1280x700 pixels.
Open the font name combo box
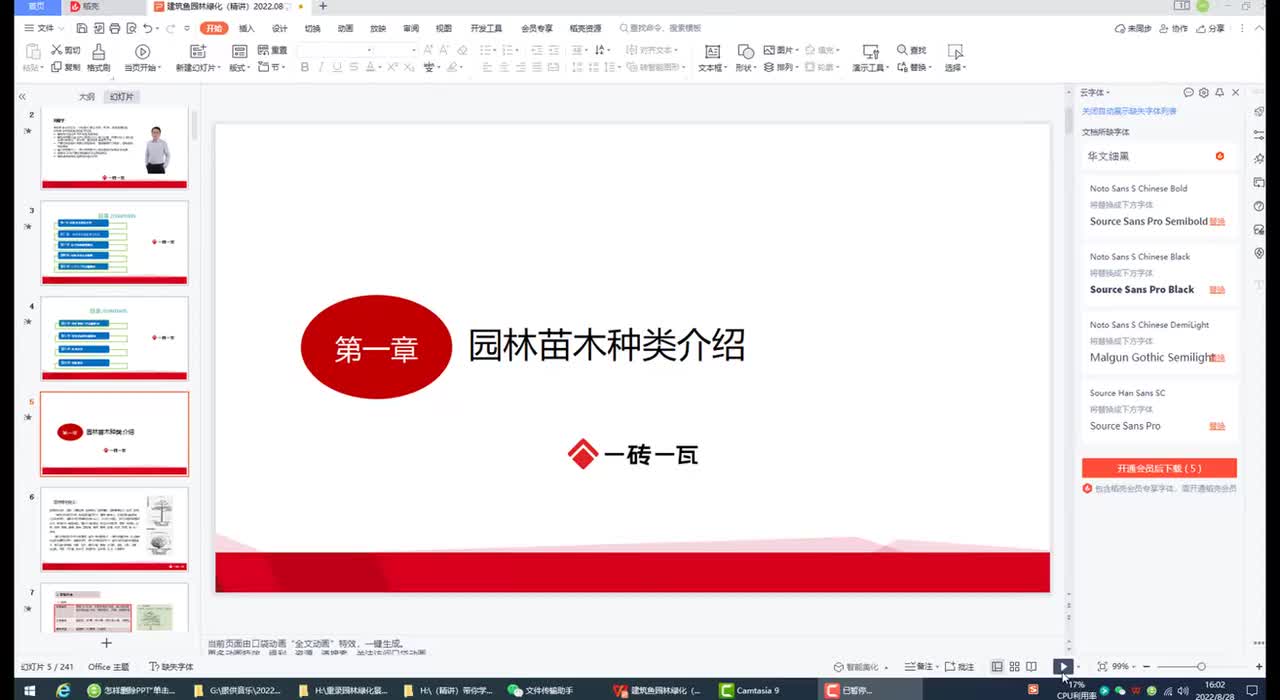[x=335, y=50]
